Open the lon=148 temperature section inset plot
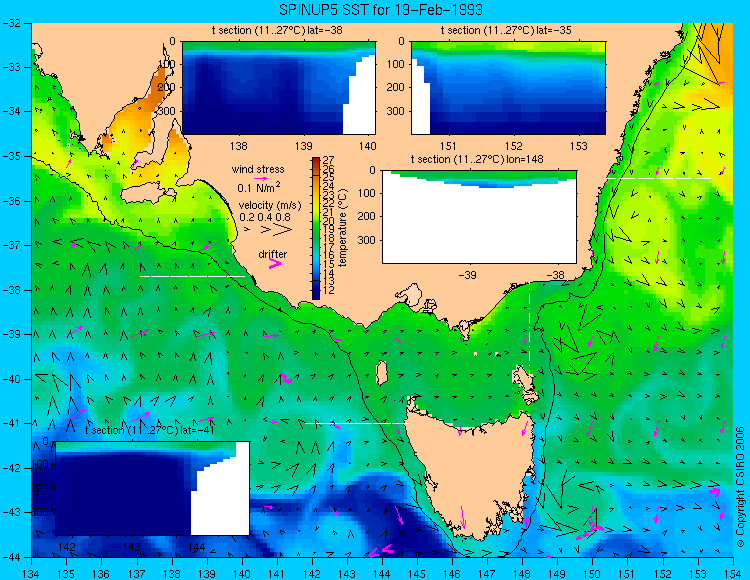The image size is (750, 580). click(x=480, y=217)
